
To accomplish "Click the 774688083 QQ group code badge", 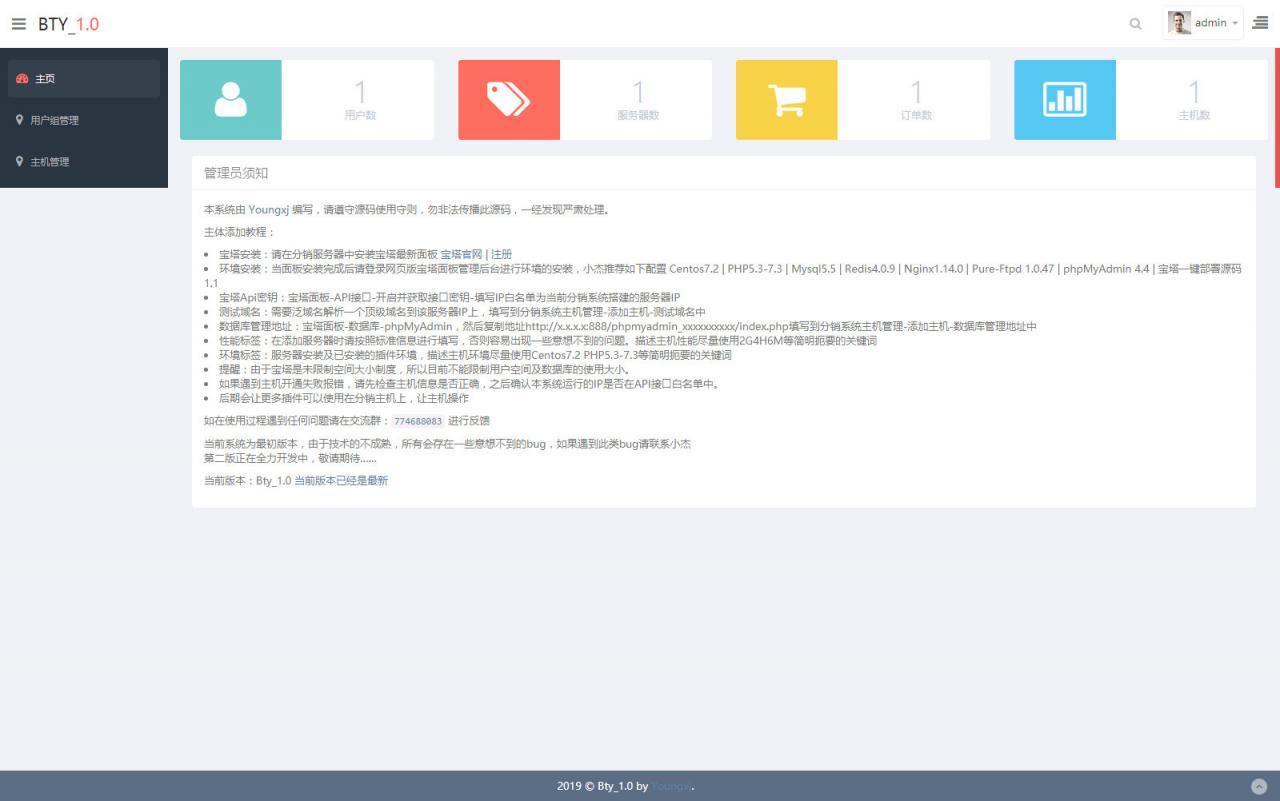I will coord(417,421).
